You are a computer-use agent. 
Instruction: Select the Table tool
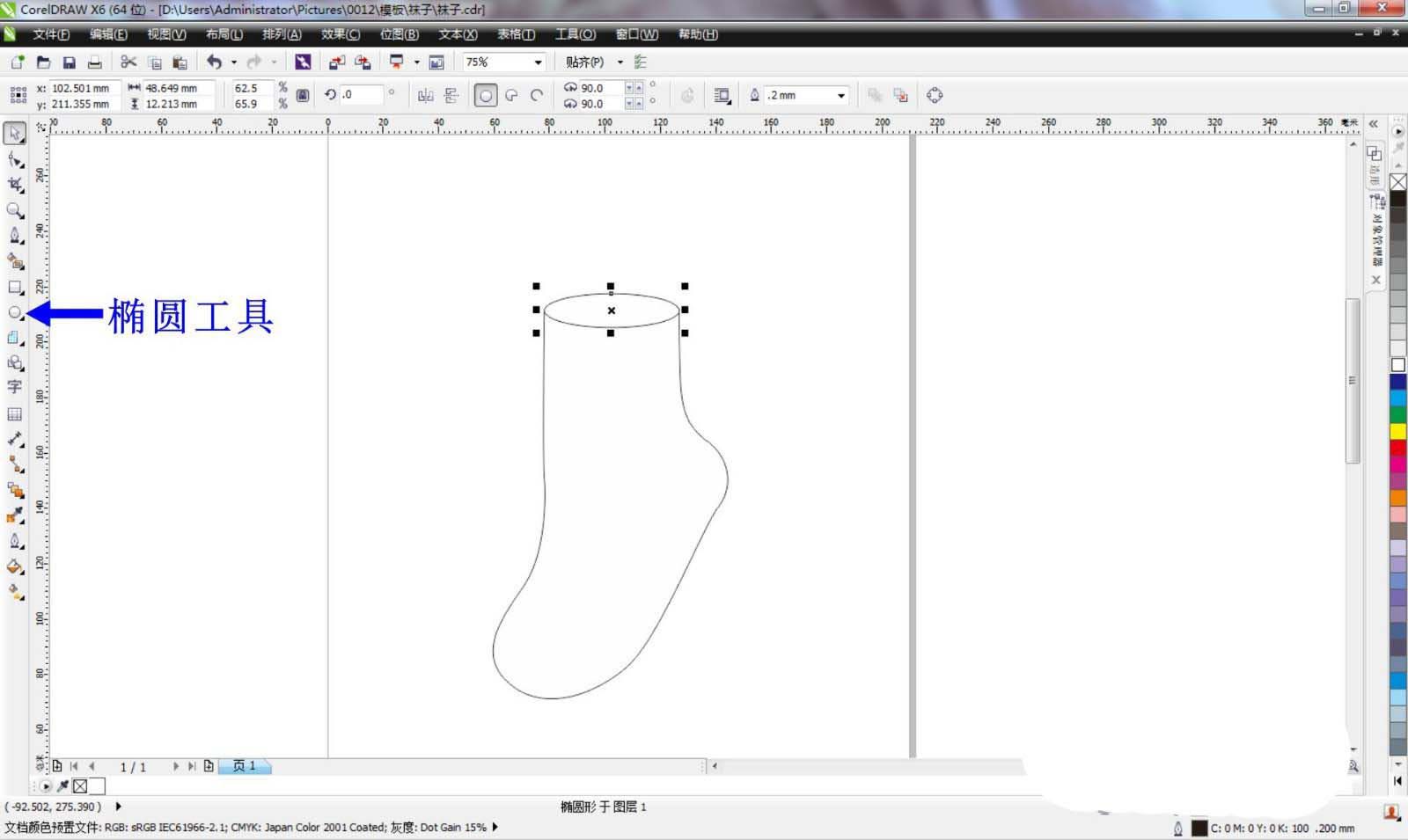coord(14,413)
